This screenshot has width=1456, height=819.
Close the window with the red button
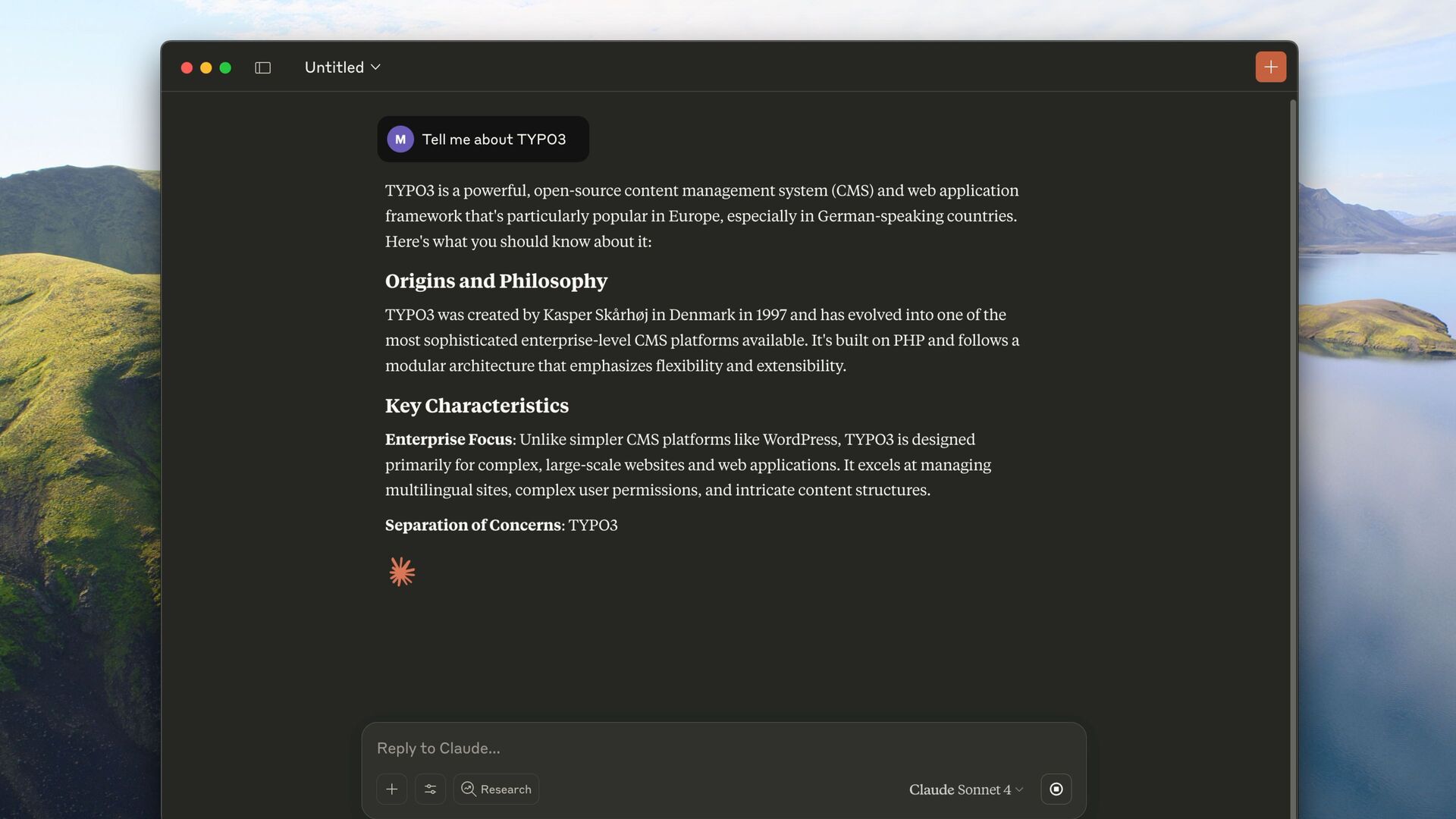[x=187, y=67]
